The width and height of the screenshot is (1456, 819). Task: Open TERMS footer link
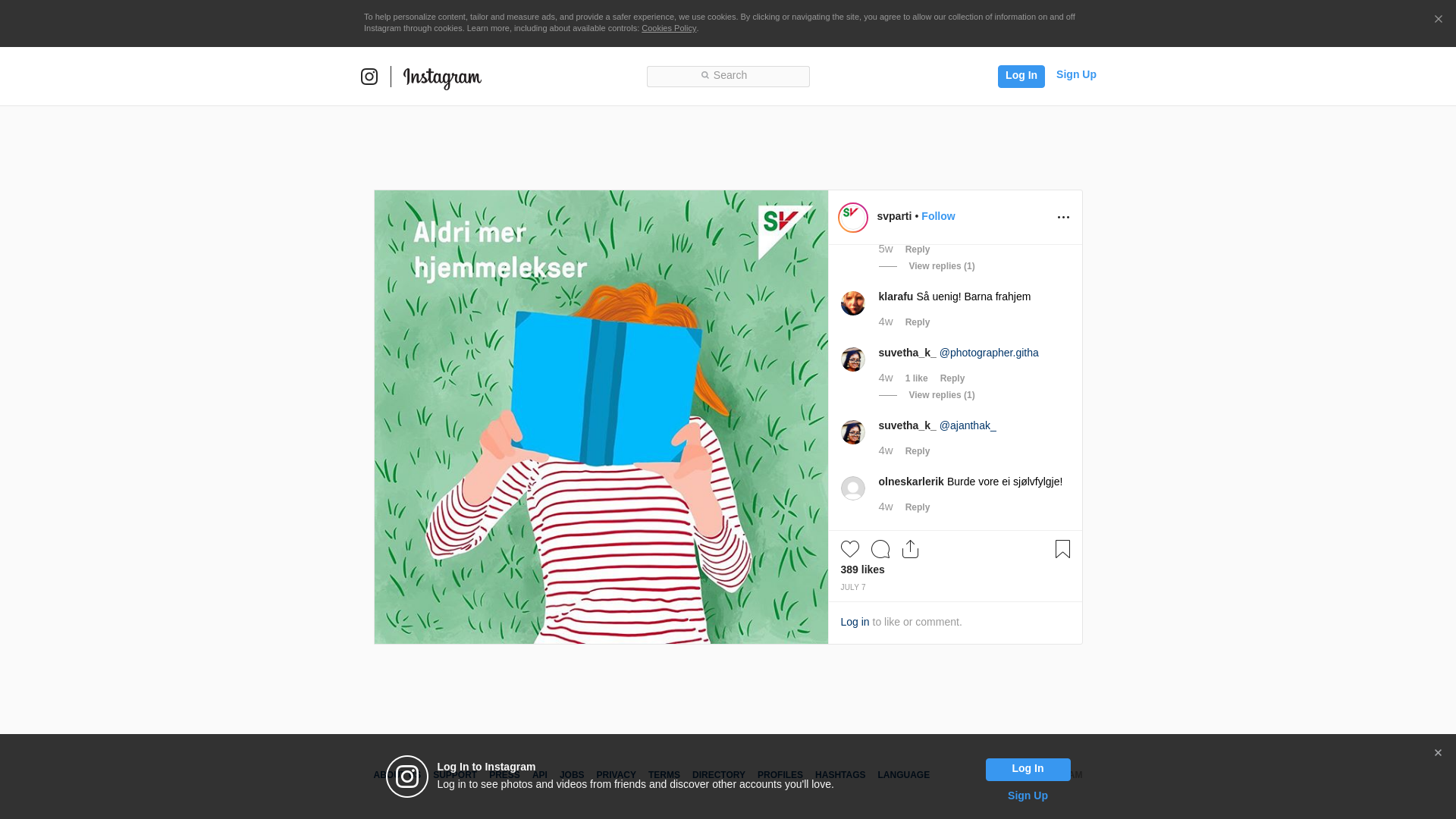(664, 775)
